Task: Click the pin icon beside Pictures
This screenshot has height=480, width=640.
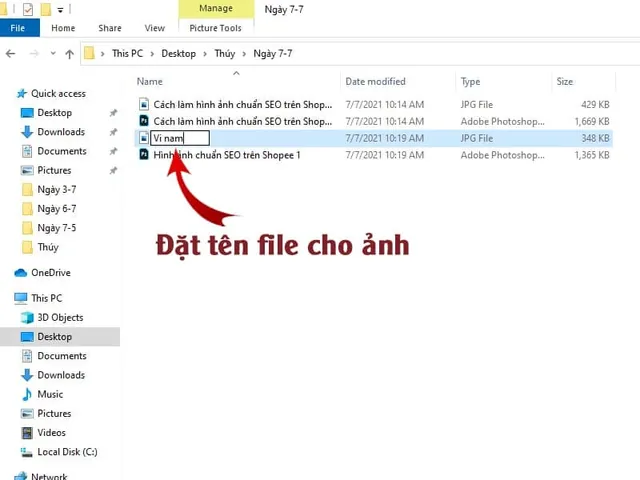Action: [x=113, y=170]
